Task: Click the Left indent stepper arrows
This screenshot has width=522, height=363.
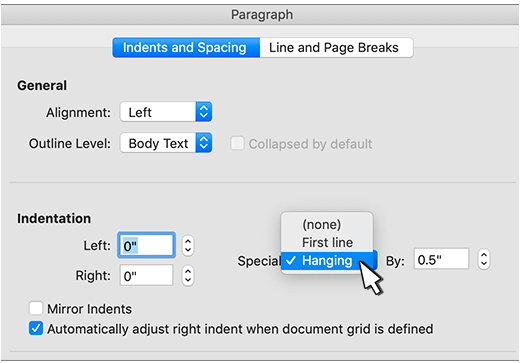Action: click(x=188, y=246)
